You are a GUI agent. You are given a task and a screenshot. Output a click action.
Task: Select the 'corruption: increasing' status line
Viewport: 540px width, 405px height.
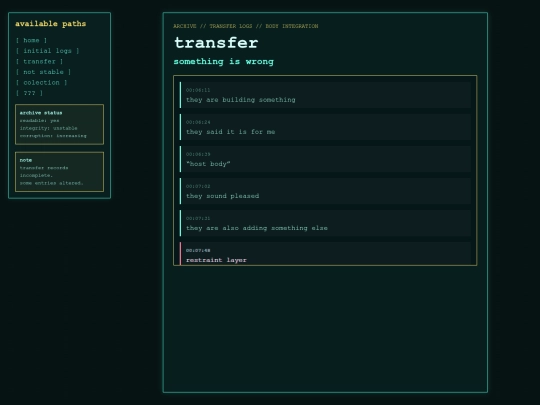click(x=53, y=136)
